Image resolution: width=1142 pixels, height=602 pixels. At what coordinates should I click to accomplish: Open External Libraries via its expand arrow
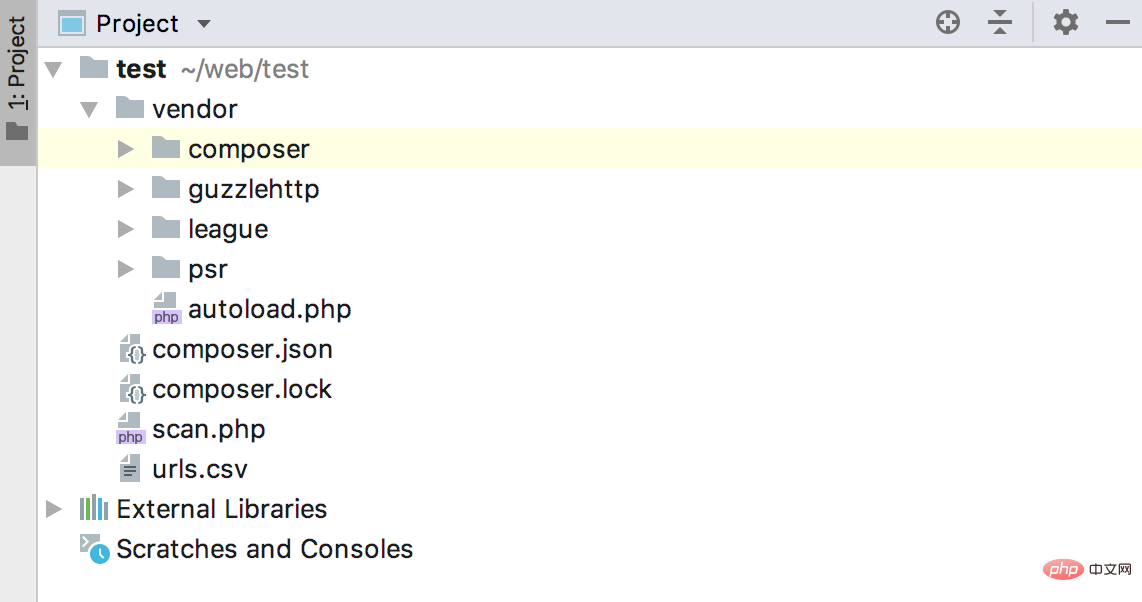(x=54, y=508)
